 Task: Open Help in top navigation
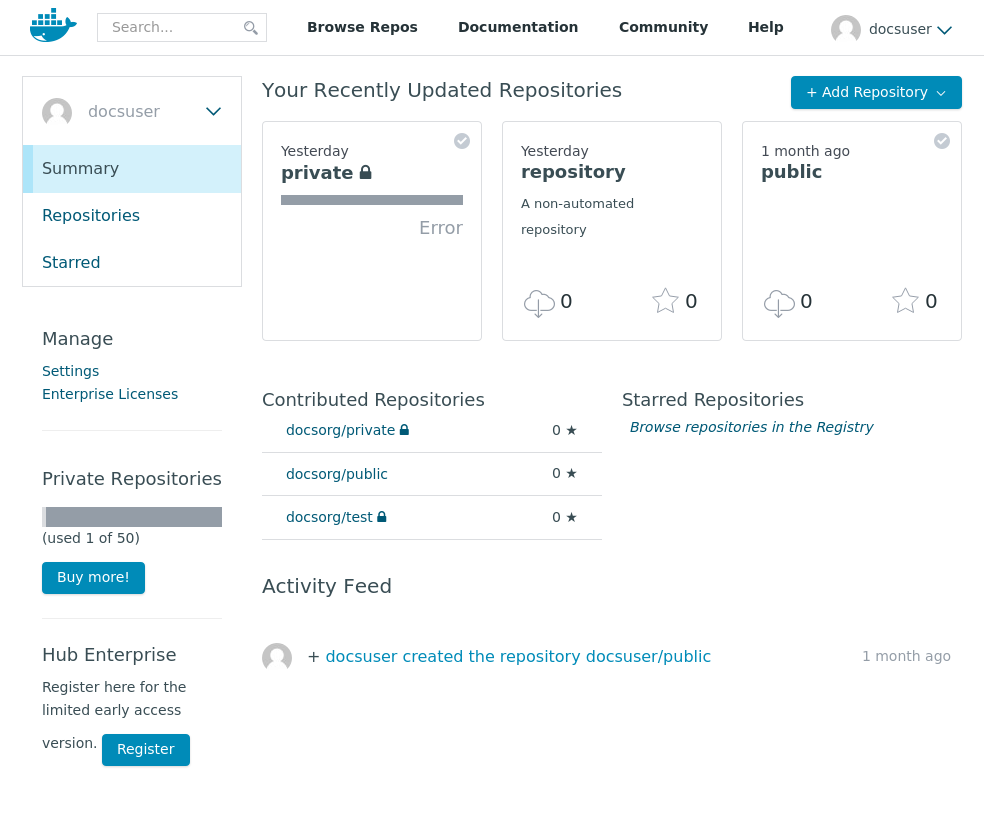[766, 27]
